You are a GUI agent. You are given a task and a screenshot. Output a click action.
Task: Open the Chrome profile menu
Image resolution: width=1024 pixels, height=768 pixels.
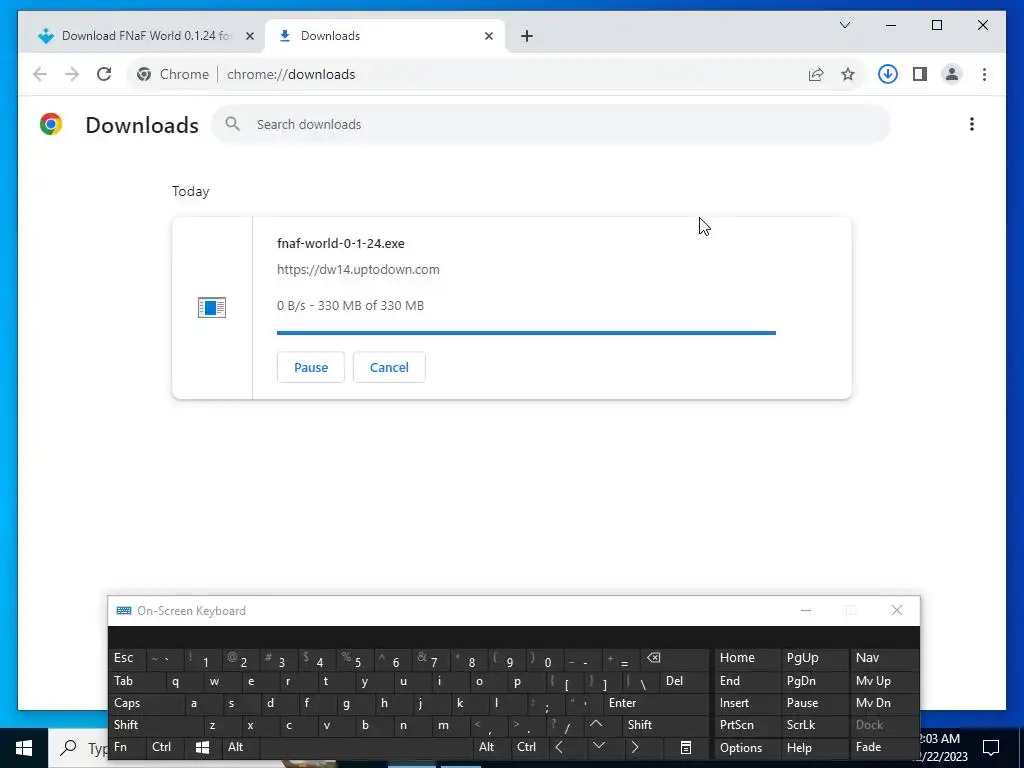(x=952, y=74)
